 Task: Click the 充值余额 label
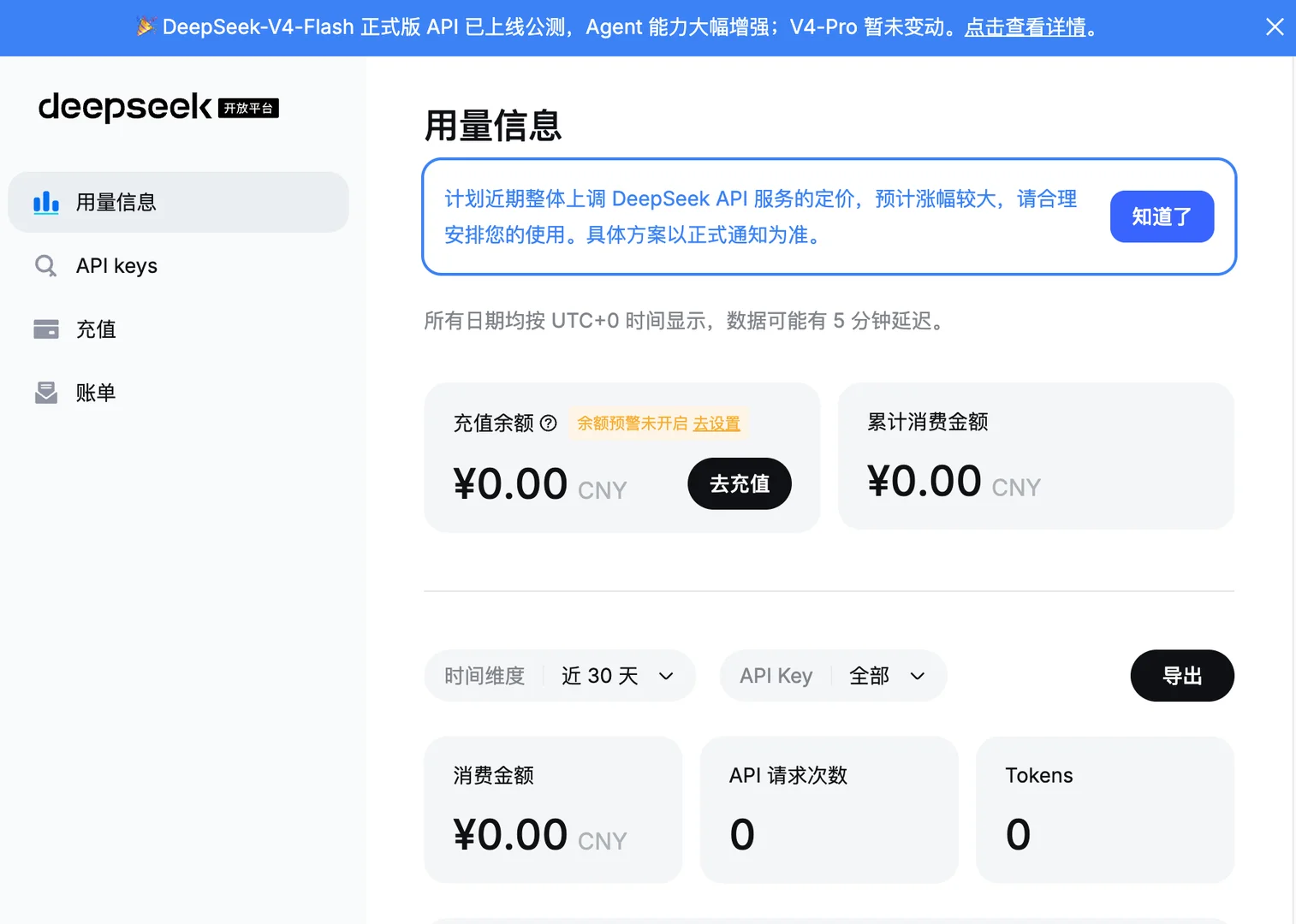click(494, 423)
